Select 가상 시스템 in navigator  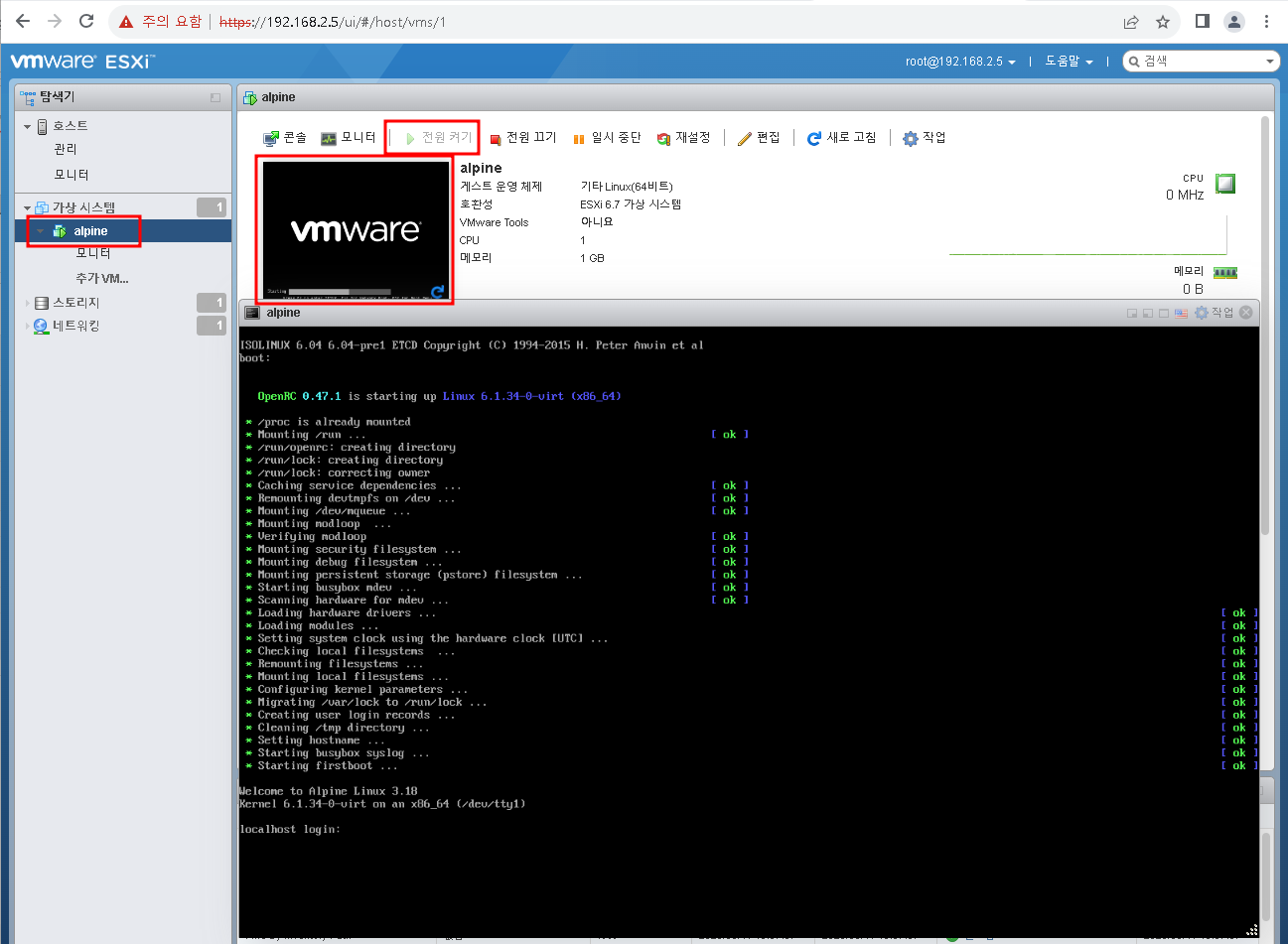pos(83,207)
